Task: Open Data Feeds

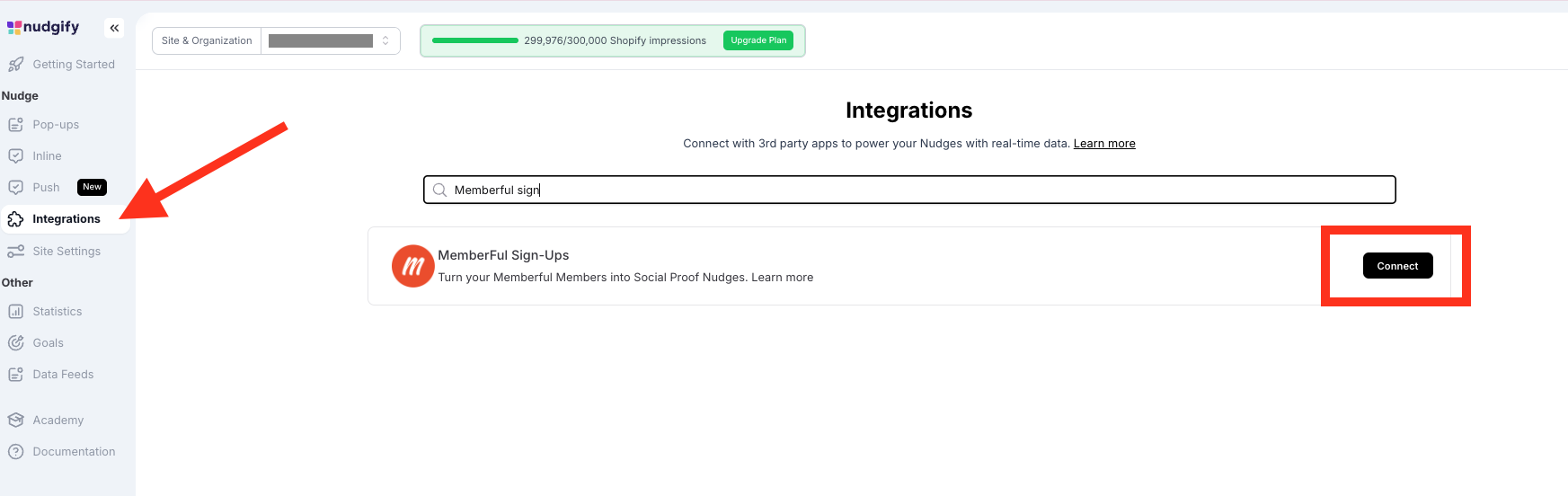Action: [x=65, y=375]
